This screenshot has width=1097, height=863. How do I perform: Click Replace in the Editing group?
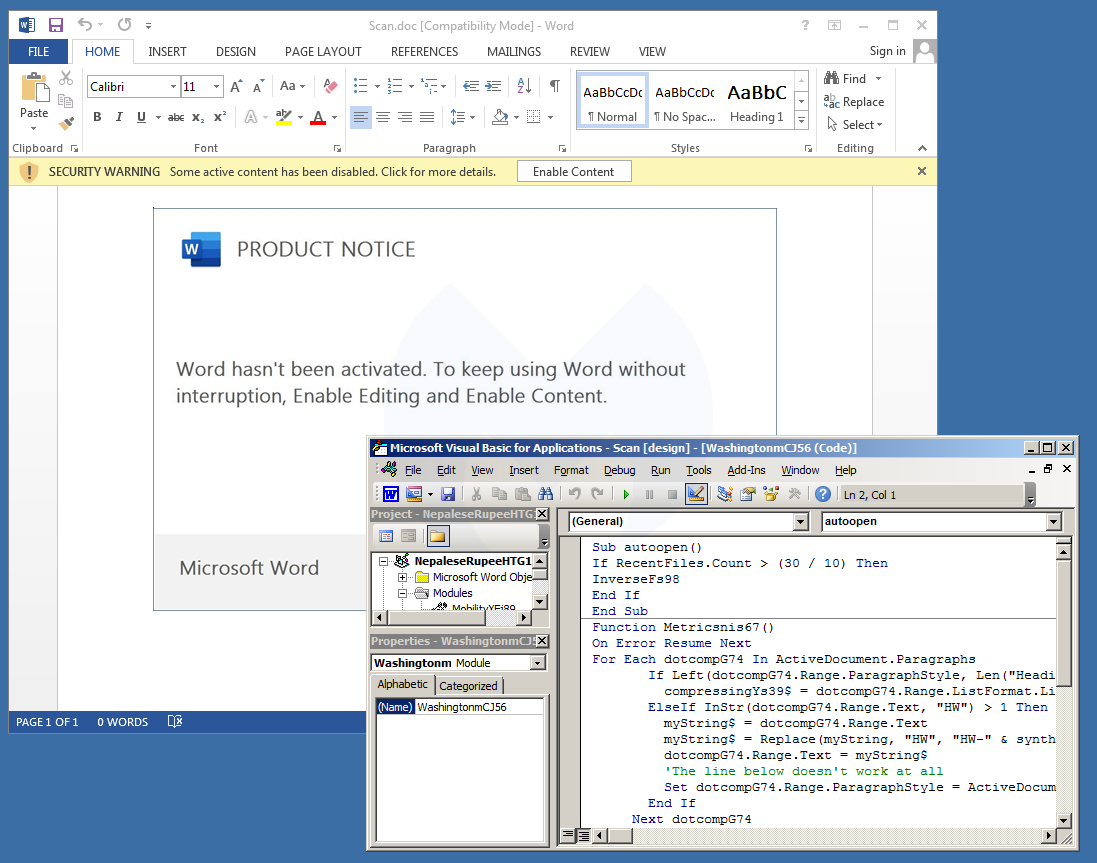click(854, 102)
